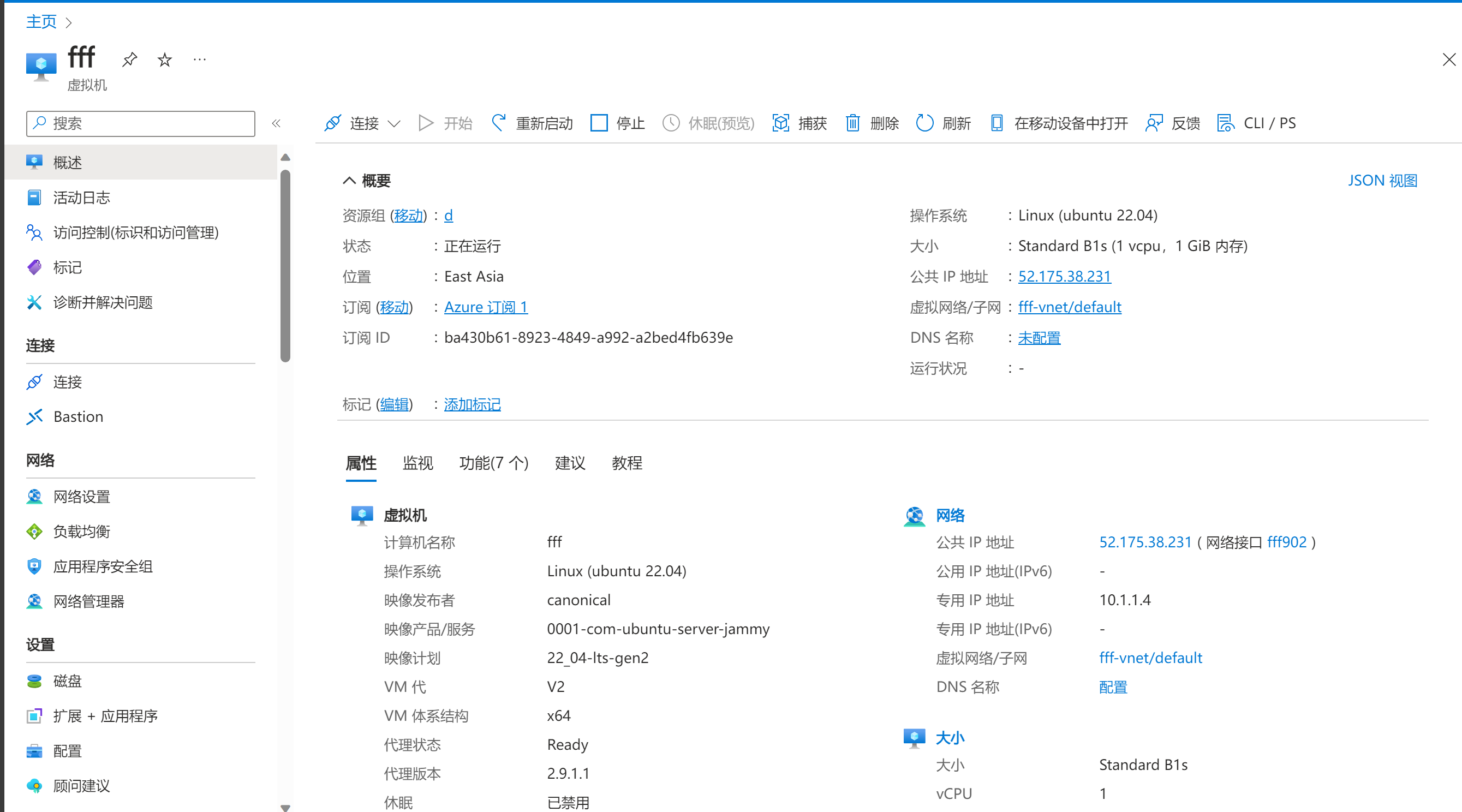The image size is (1462, 812).
Task: Collapse the 概要 essentials section
Action: [x=349, y=181]
